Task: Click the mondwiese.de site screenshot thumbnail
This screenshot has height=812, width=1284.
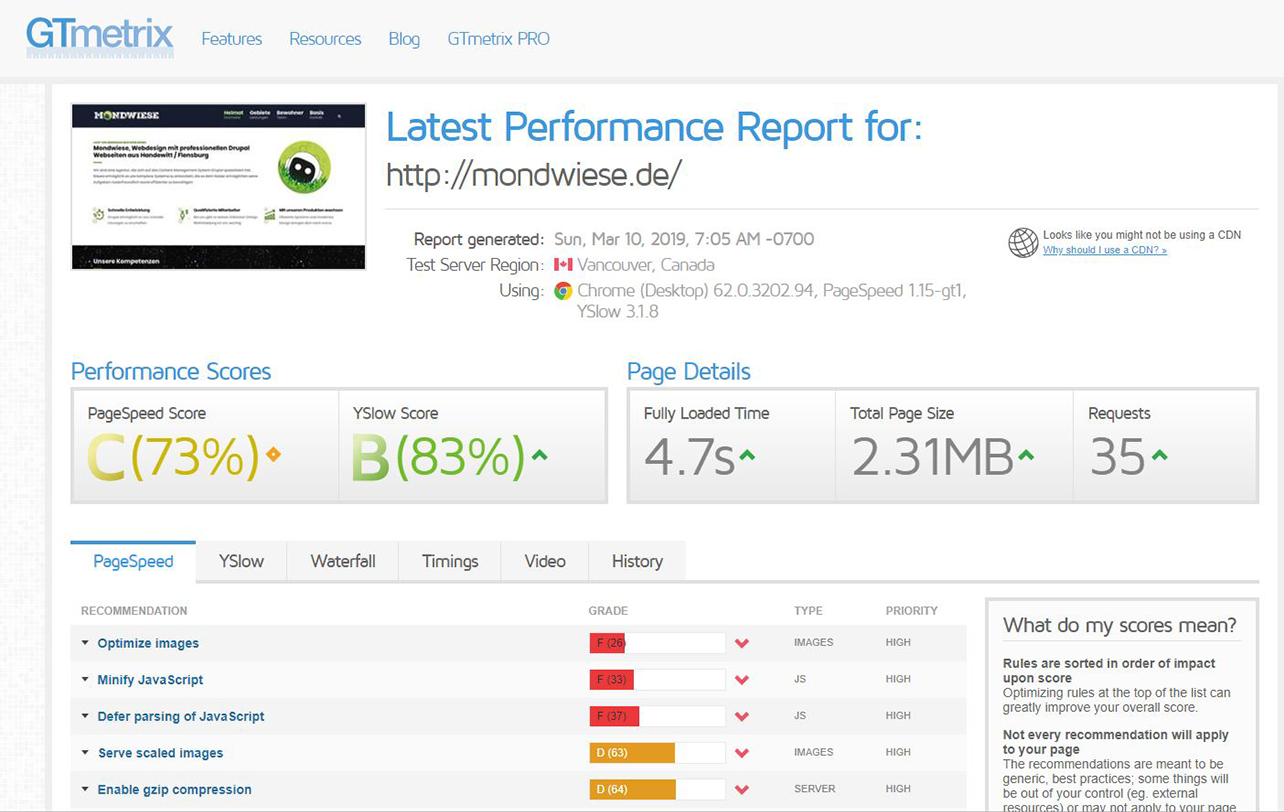Action: (218, 187)
